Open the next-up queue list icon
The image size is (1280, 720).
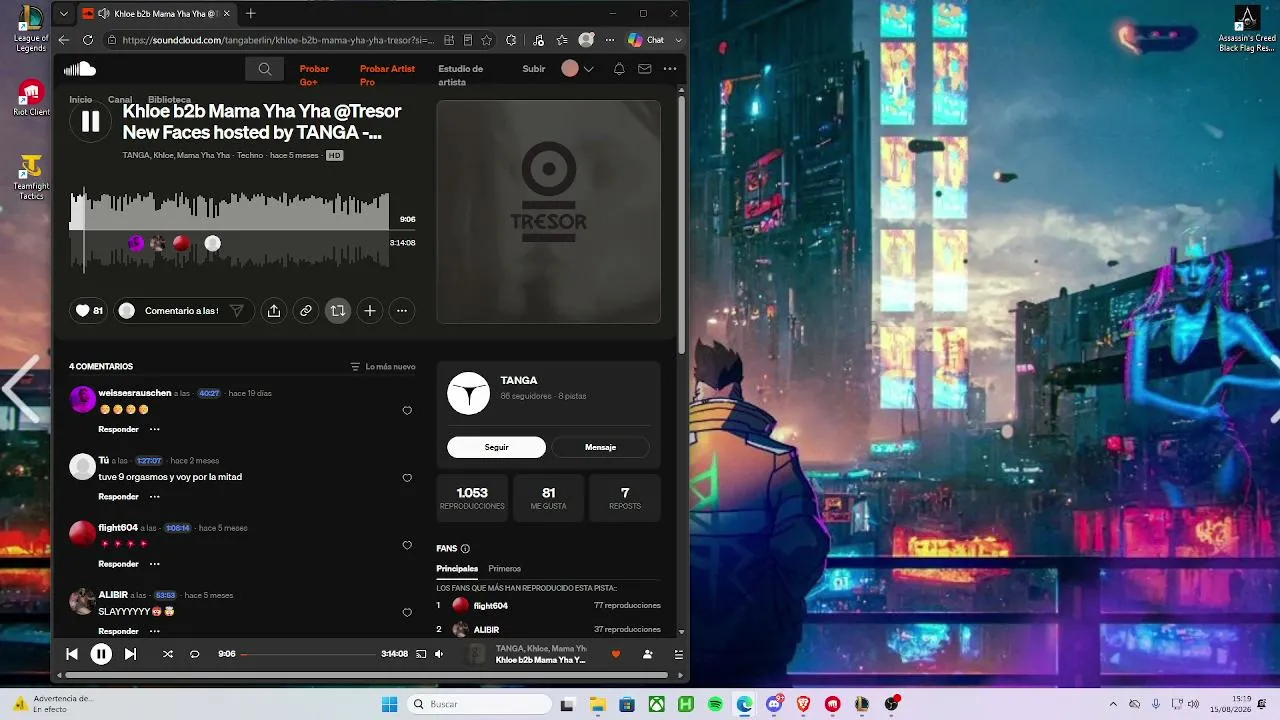pos(679,654)
